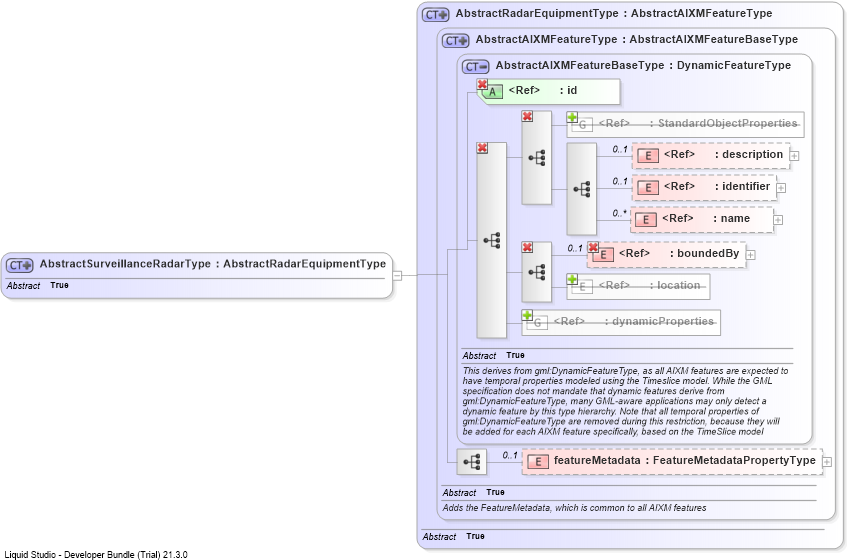Click the G icon of dynamicProperties group
847x560 pixels.
click(537, 323)
